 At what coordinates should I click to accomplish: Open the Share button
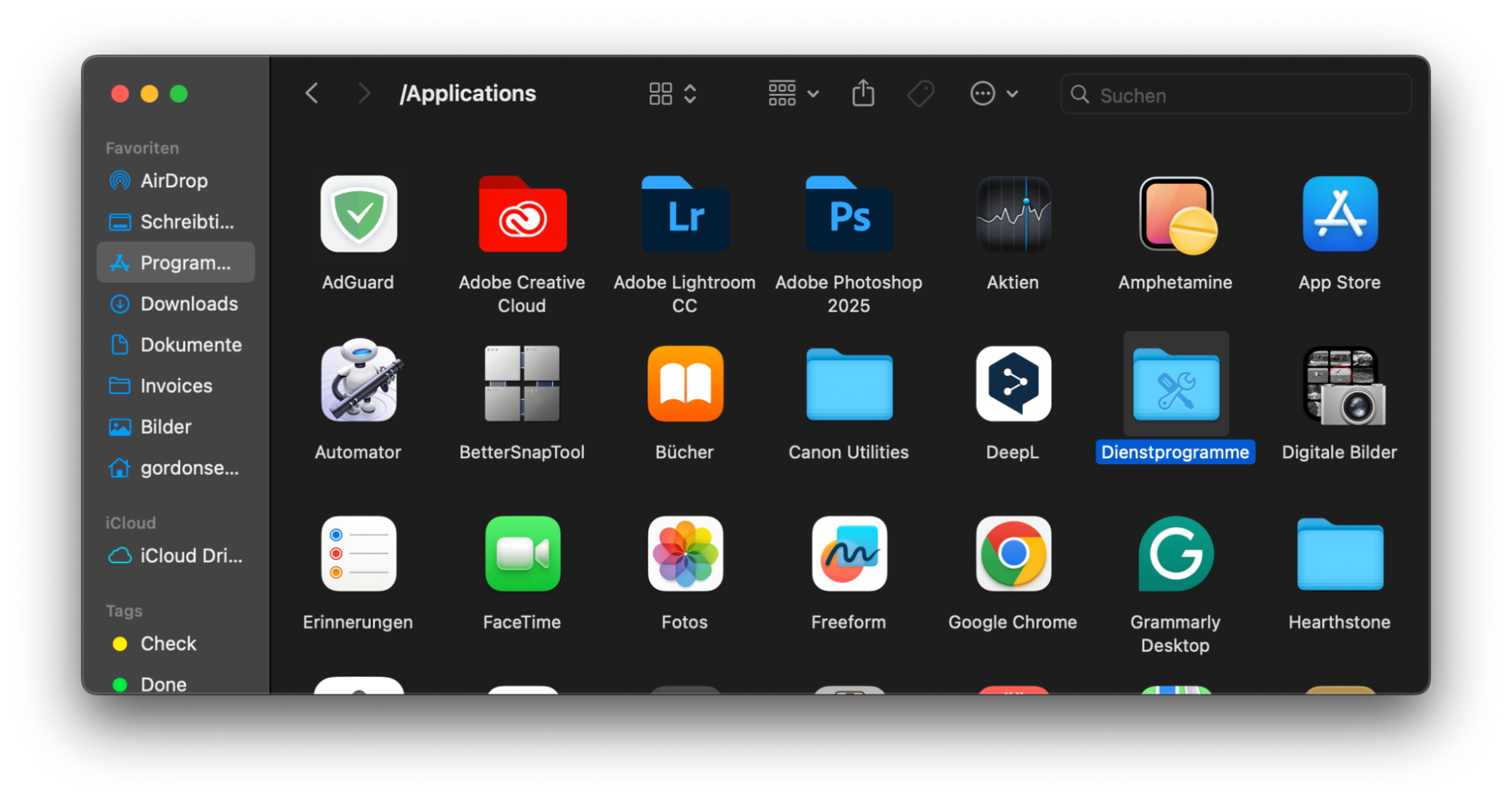point(863,93)
